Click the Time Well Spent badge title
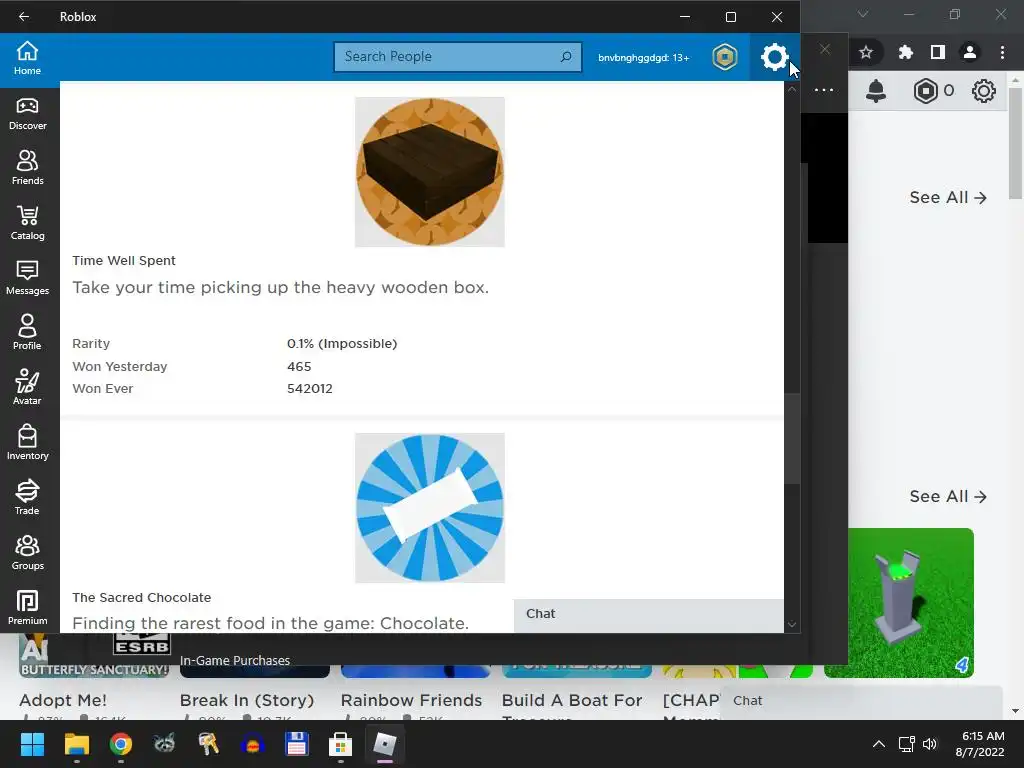Image resolution: width=1024 pixels, height=768 pixels. [124, 260]
